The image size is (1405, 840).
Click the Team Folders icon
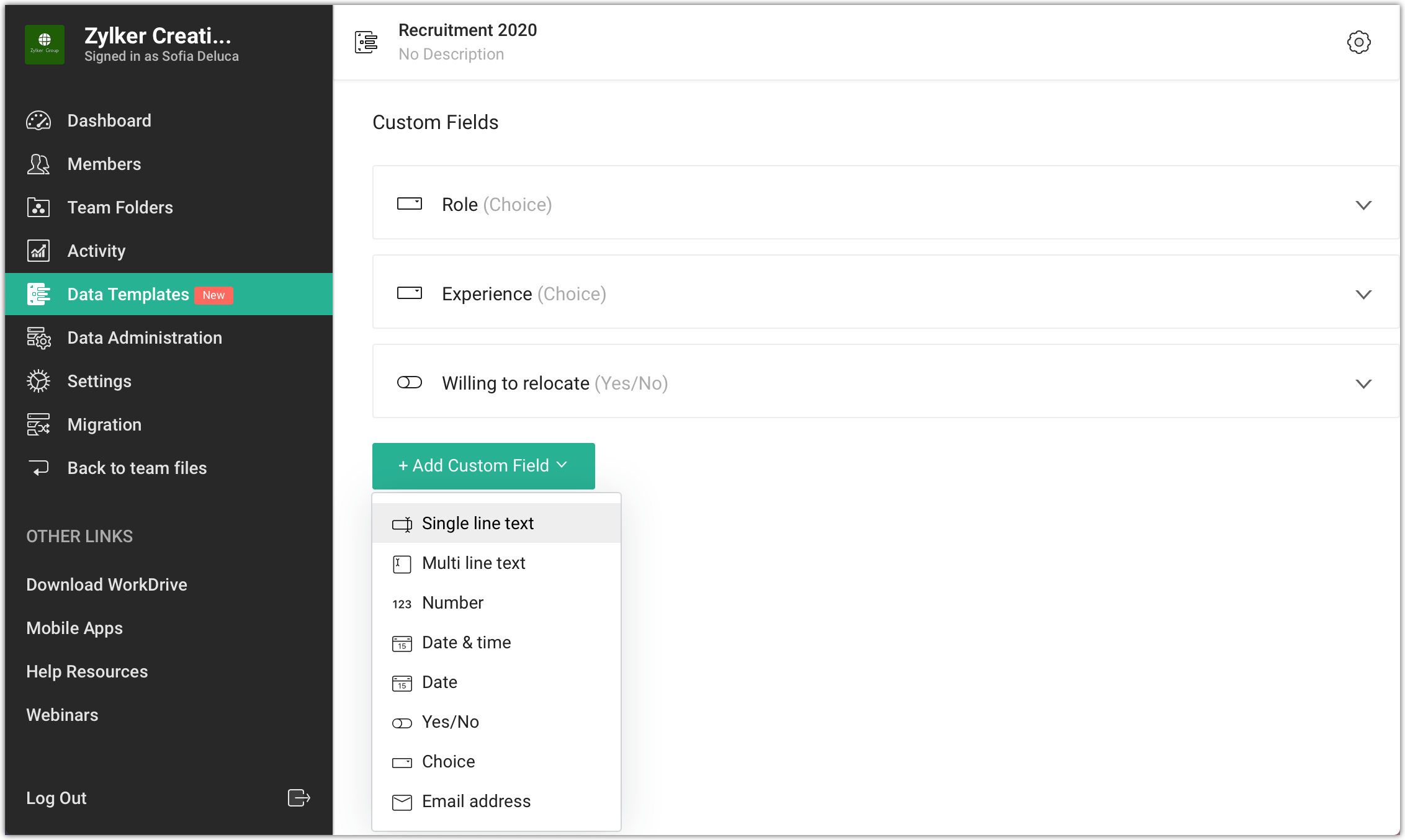[38, 207]
